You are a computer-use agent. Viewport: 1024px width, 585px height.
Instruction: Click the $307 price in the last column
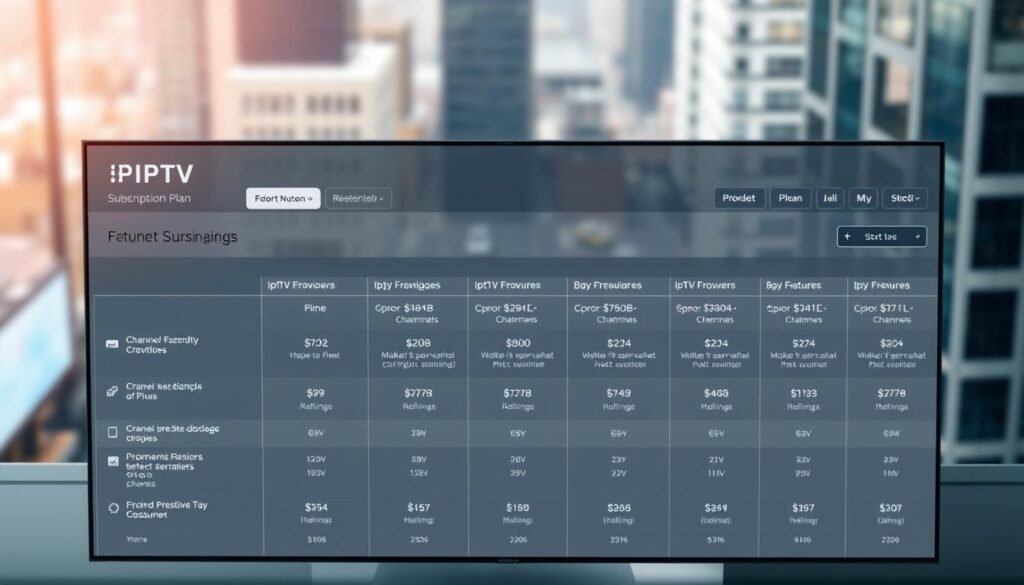pos(889,508)
